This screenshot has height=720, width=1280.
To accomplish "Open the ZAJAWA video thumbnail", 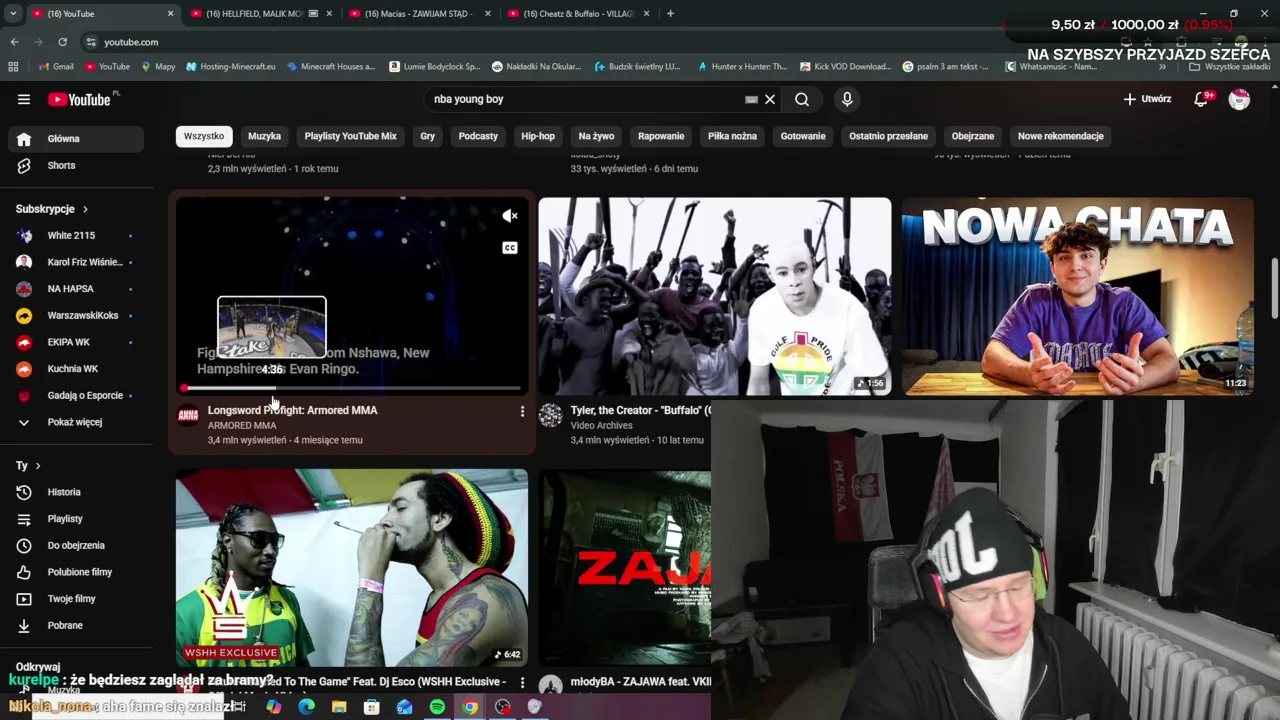I will pyautogui.click(x=625, y=567).
